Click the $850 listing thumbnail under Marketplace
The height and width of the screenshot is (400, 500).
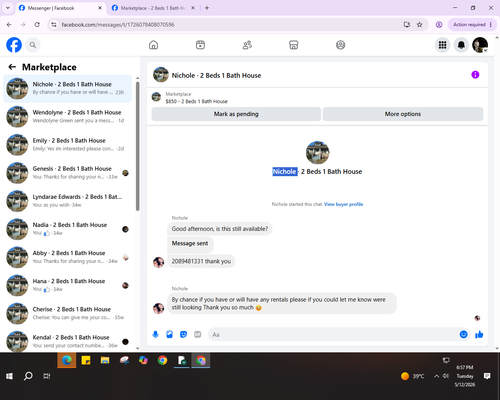156,97
